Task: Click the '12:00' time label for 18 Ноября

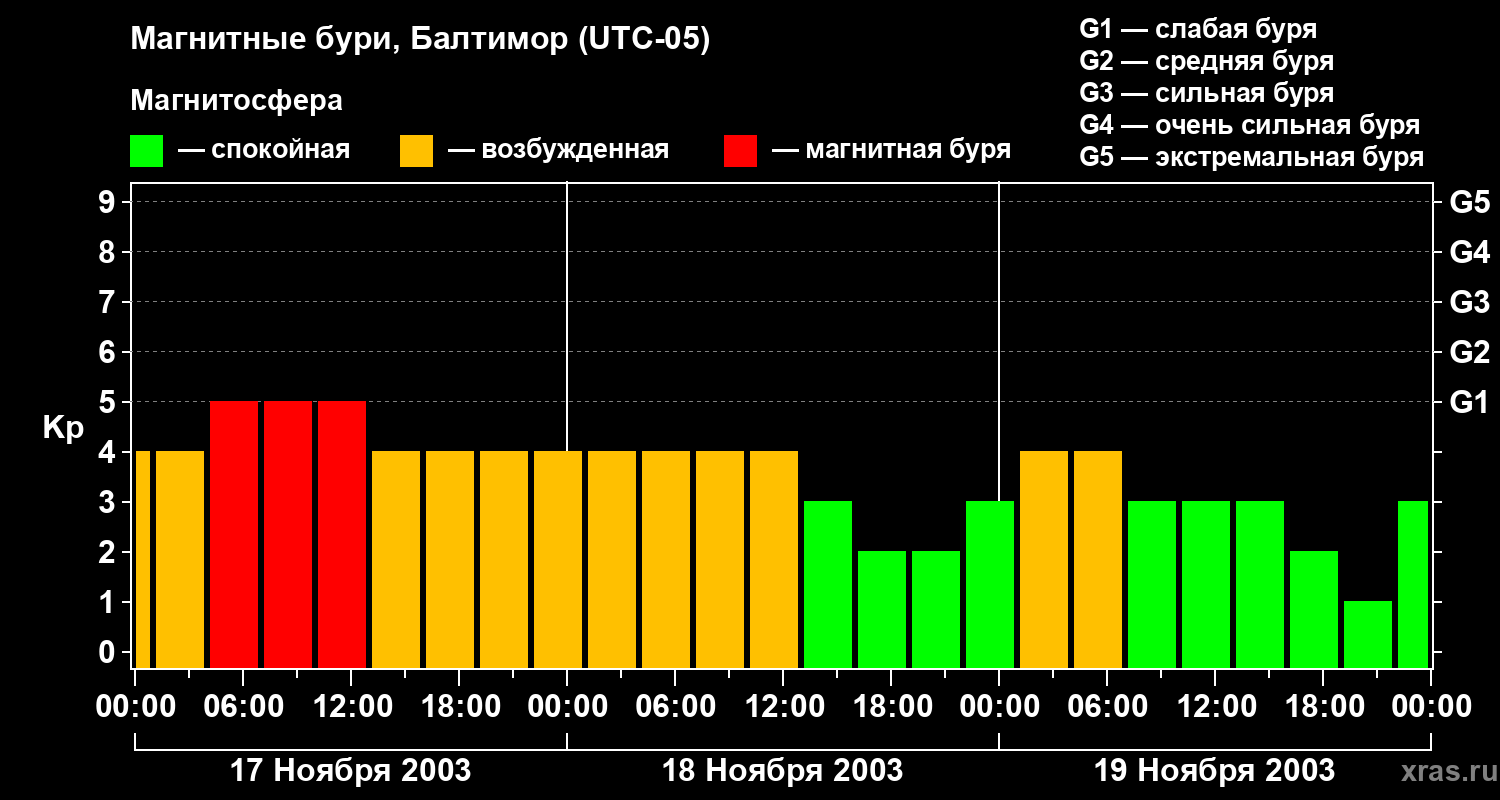Action: (x=783, y=706)
